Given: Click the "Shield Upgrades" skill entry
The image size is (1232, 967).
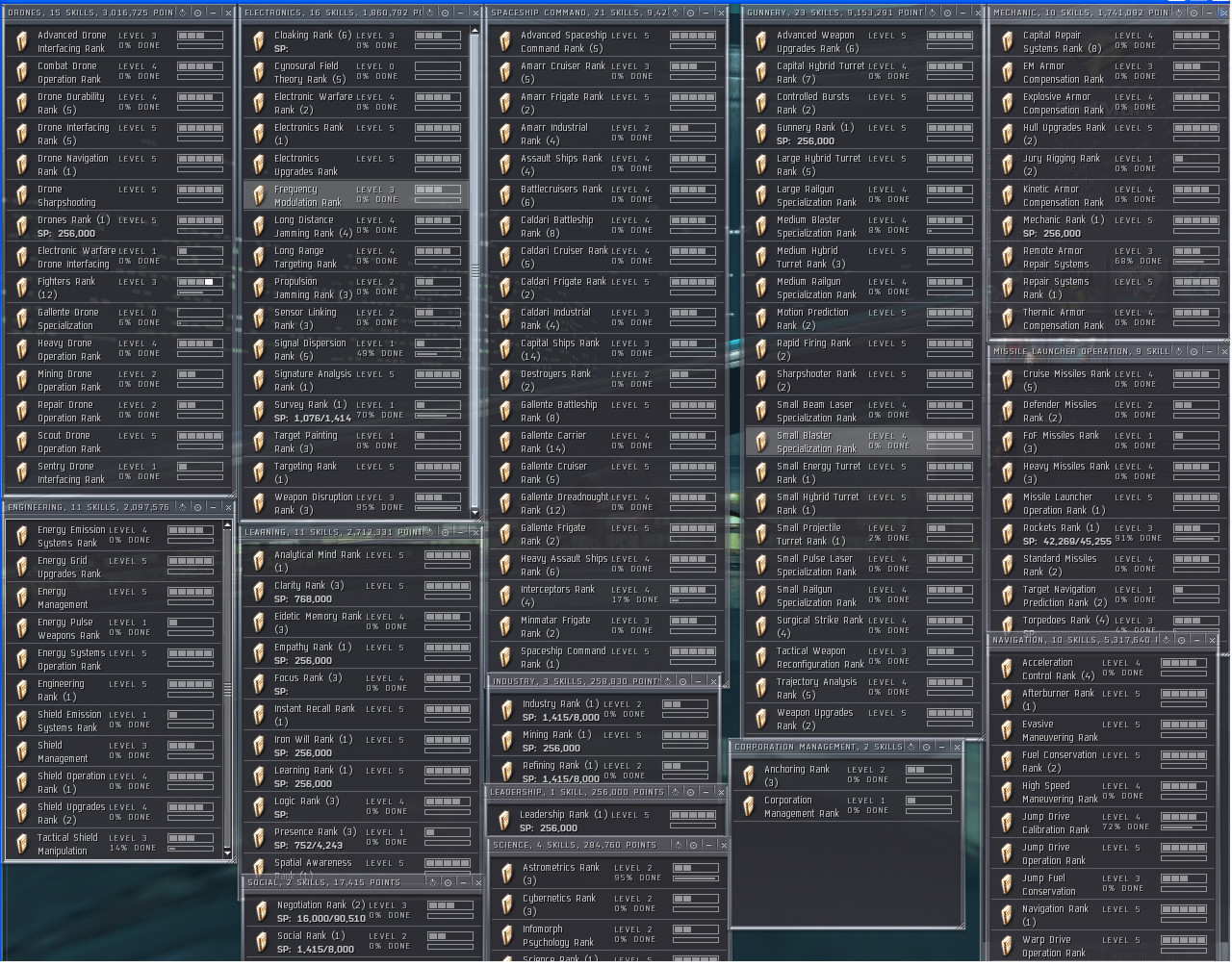Looking at the screenshot, I should (x=115, y=813).
